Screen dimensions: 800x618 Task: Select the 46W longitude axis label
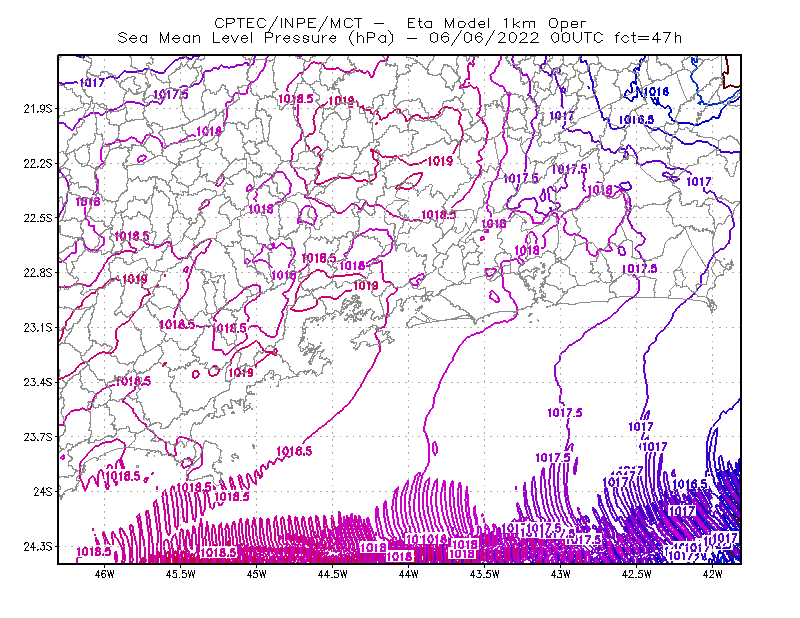pos(105,574)
